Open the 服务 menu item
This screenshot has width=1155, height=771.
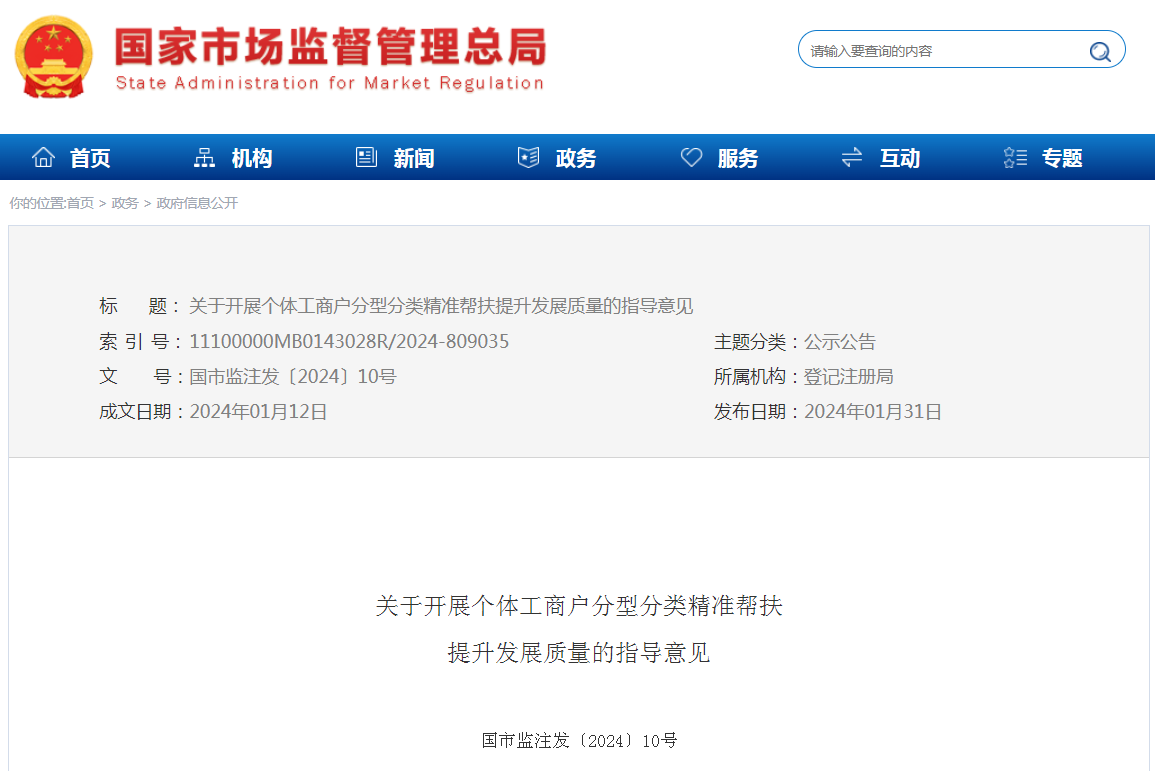coord(738,158)
